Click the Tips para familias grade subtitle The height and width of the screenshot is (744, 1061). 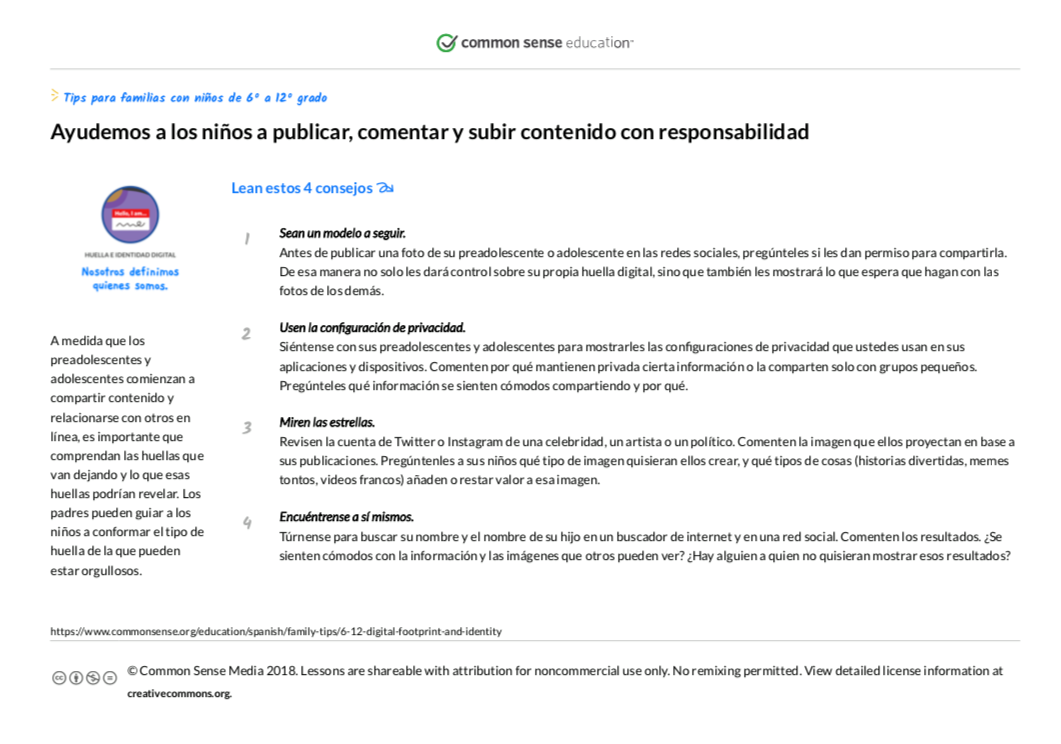pyautogui.click(x=195, y=97)
